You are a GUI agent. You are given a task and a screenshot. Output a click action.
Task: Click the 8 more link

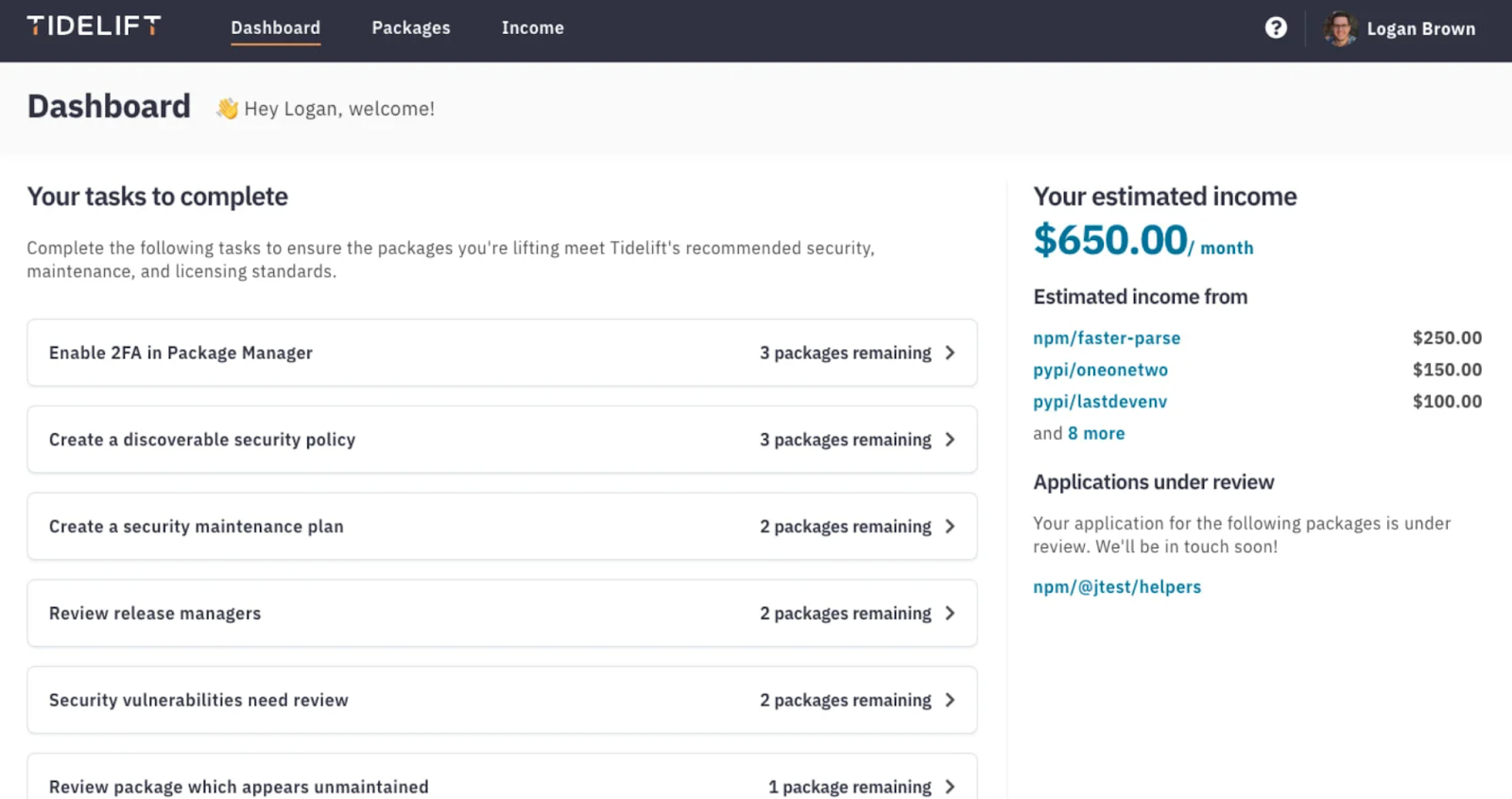point(1096,433)
